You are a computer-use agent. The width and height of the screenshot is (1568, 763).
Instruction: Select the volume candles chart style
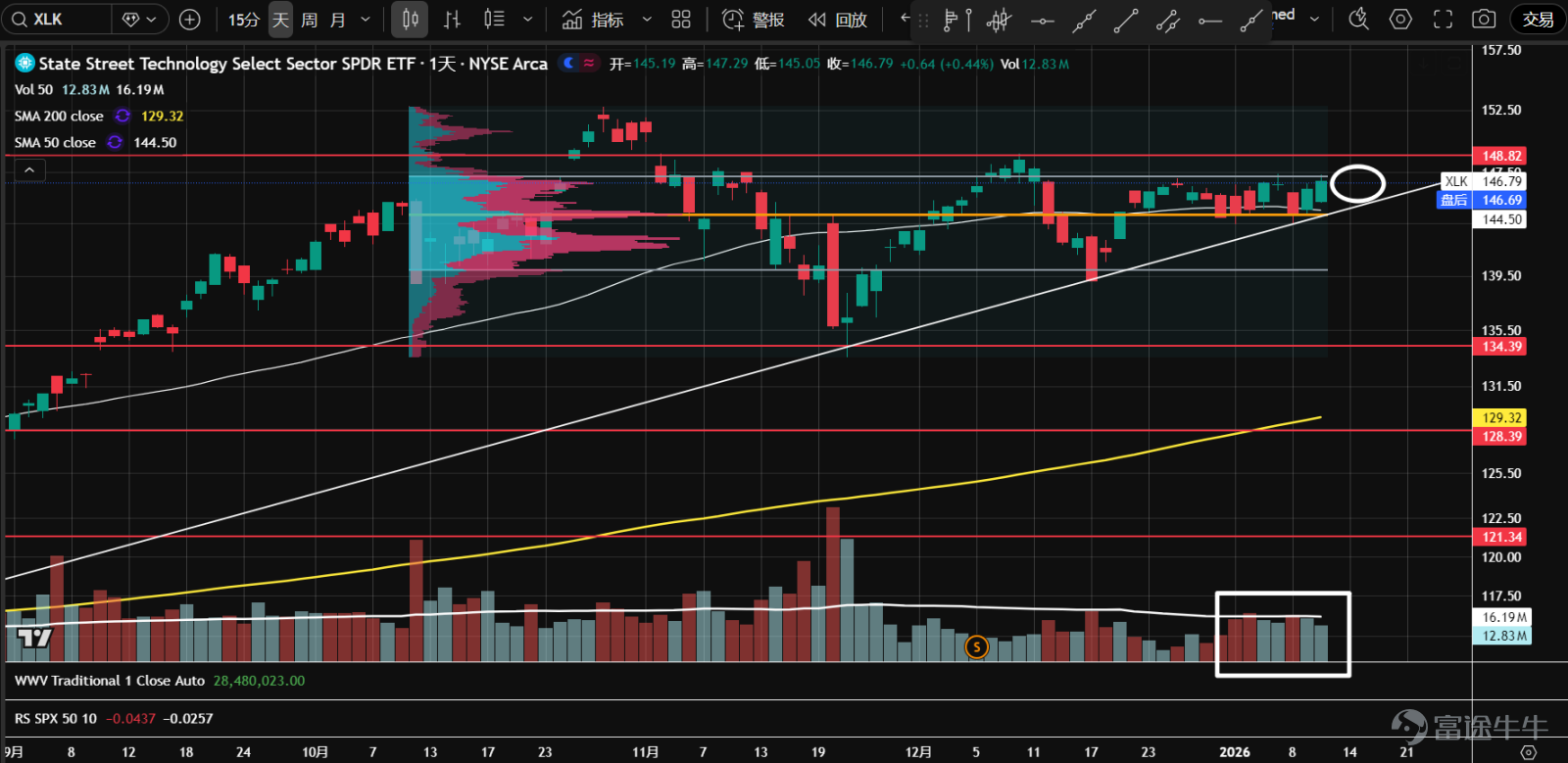point(494,20)
